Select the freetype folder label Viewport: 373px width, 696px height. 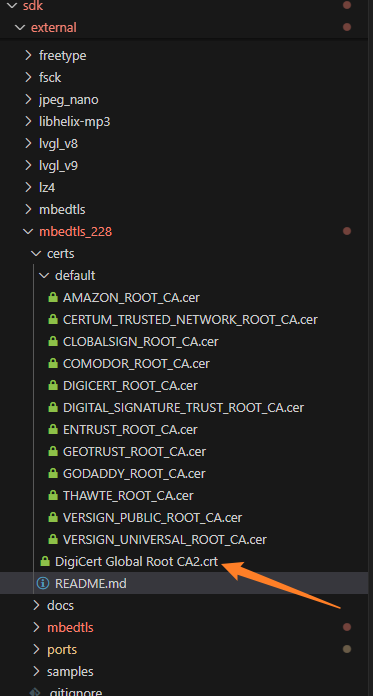(63, 55)
